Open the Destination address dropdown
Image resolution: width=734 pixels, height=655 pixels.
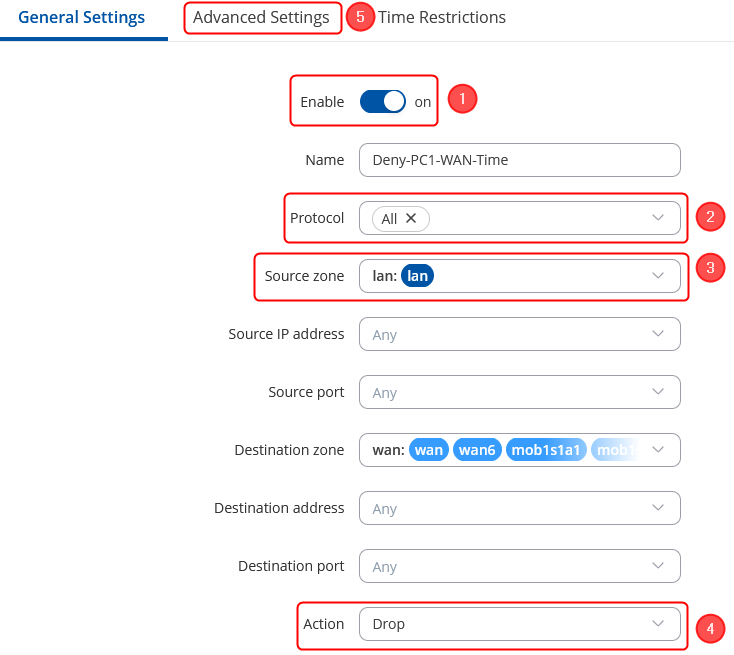tap(519, 508)
